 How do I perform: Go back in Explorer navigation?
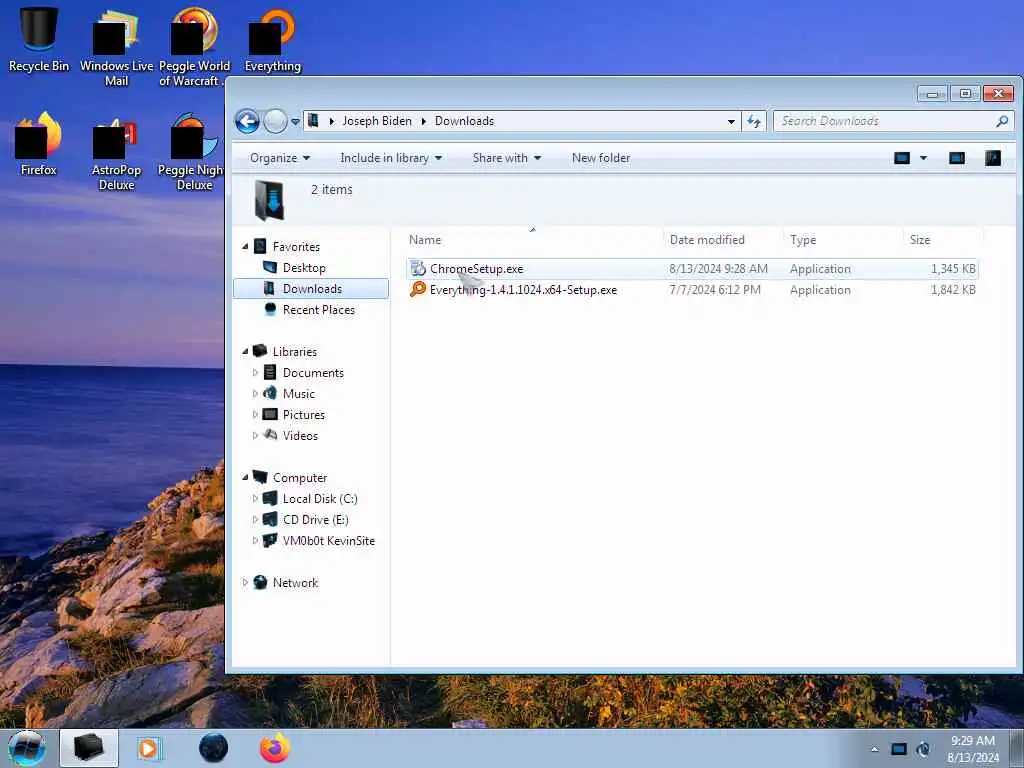tap(248, 121)
